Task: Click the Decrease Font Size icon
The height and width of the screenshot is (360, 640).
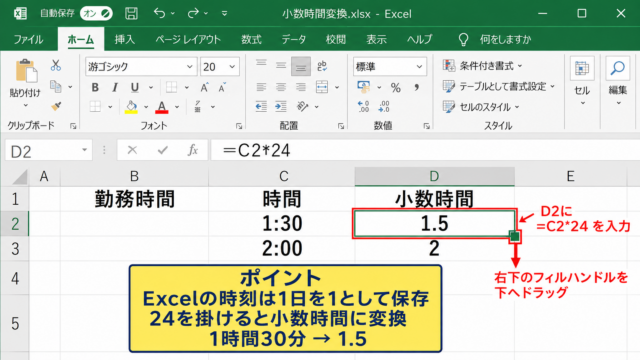Action: (222, 87)
